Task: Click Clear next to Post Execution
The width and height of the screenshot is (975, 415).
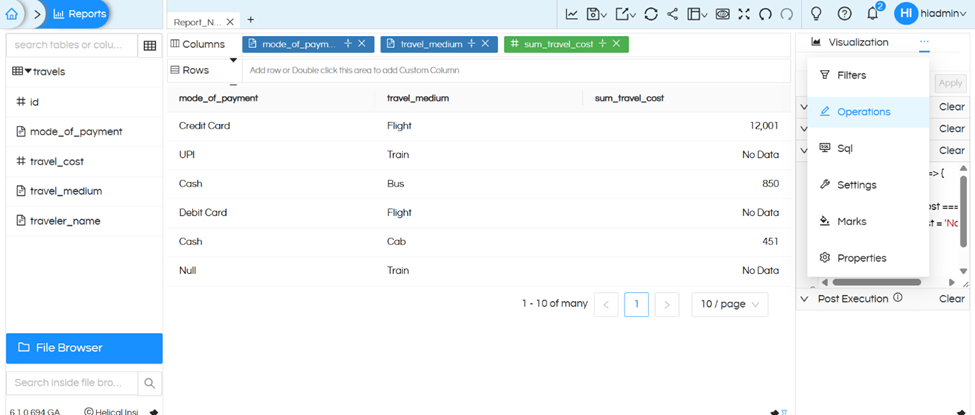Action: [951, 298]
